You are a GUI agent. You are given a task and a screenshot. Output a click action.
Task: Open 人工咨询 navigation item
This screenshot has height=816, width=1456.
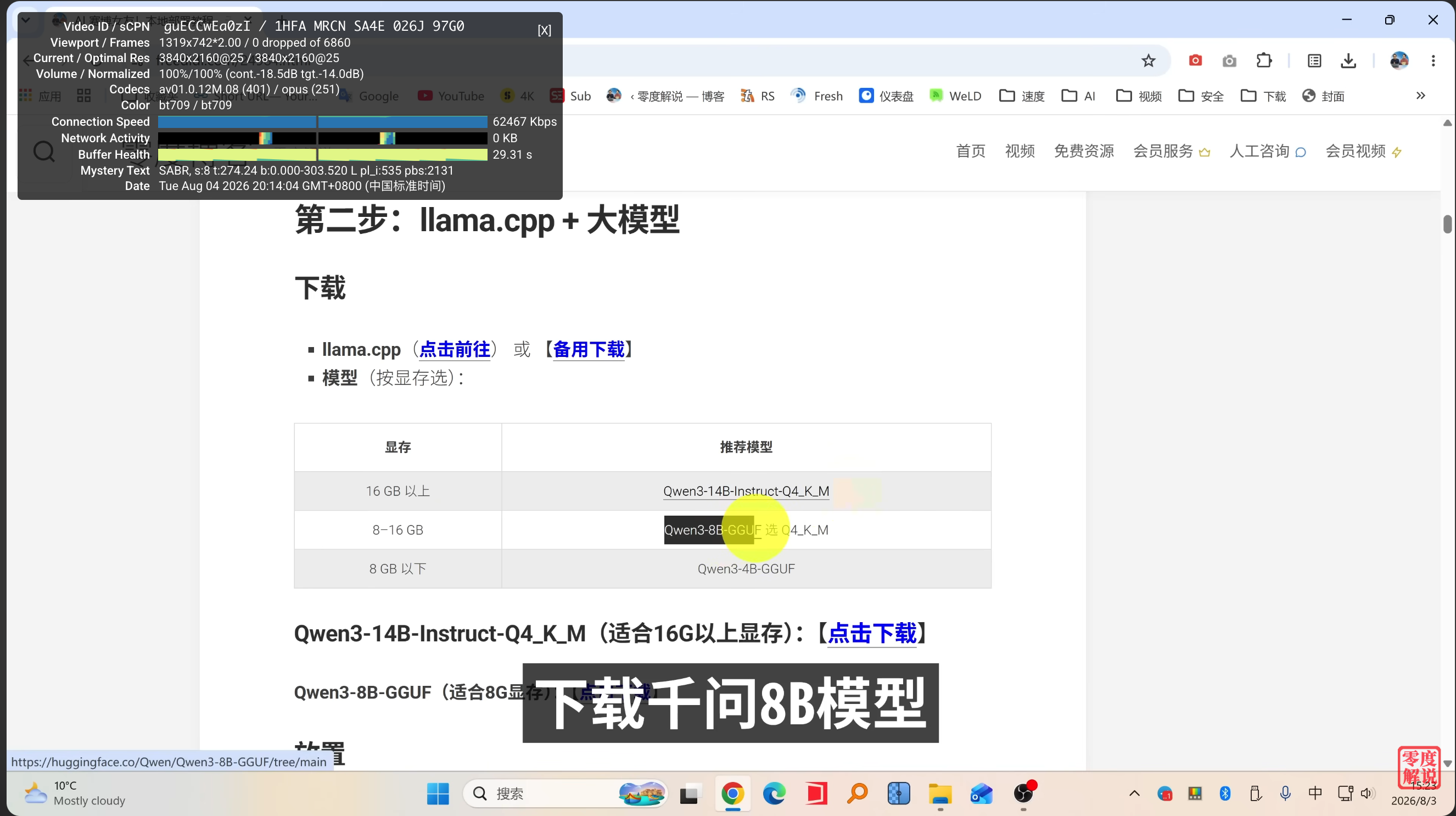(1268, 152)
